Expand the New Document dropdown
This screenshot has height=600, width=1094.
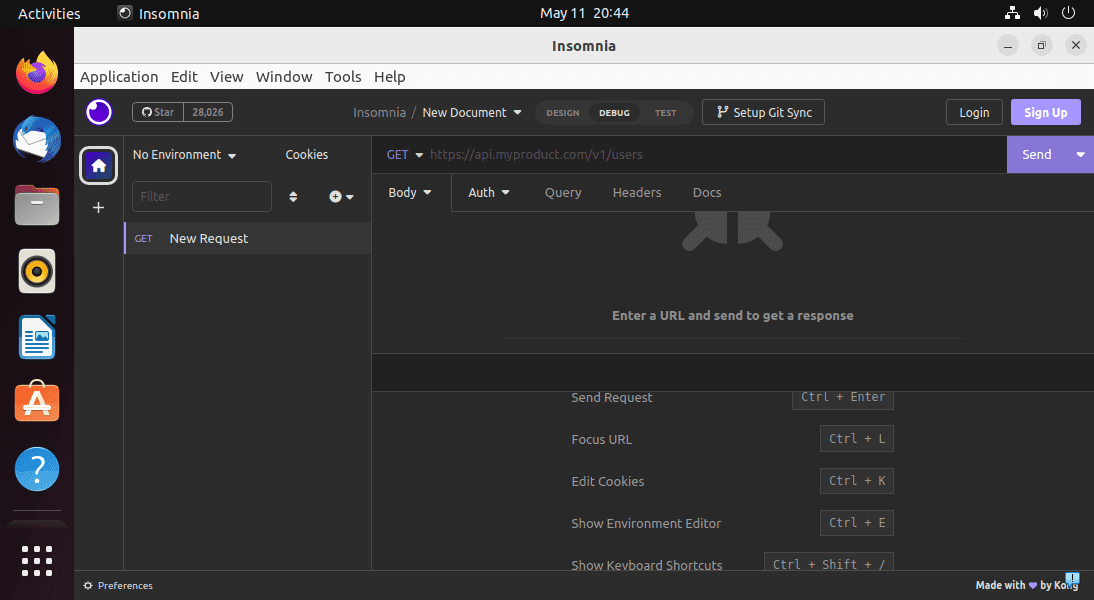472,112
